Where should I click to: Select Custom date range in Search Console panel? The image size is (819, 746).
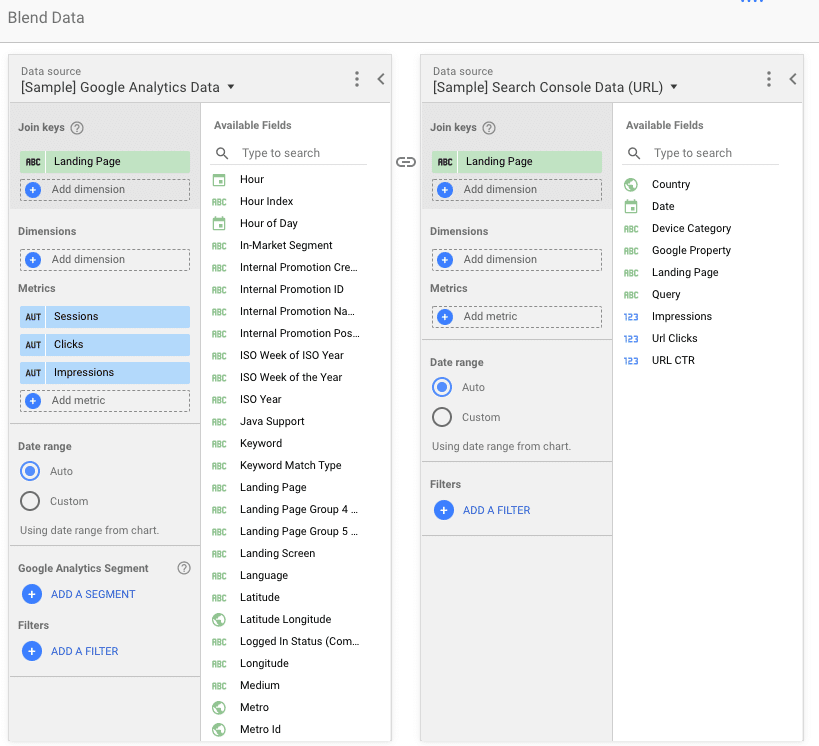pos(442,417)
